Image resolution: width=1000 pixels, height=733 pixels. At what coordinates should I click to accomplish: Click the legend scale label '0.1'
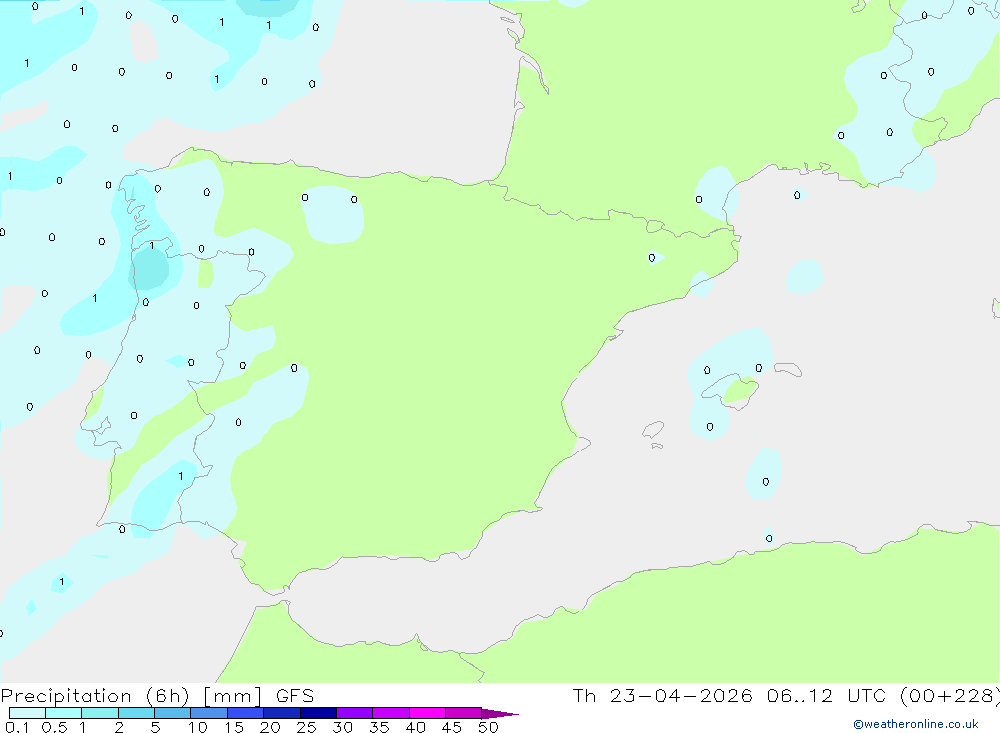[x=17, y=727]
